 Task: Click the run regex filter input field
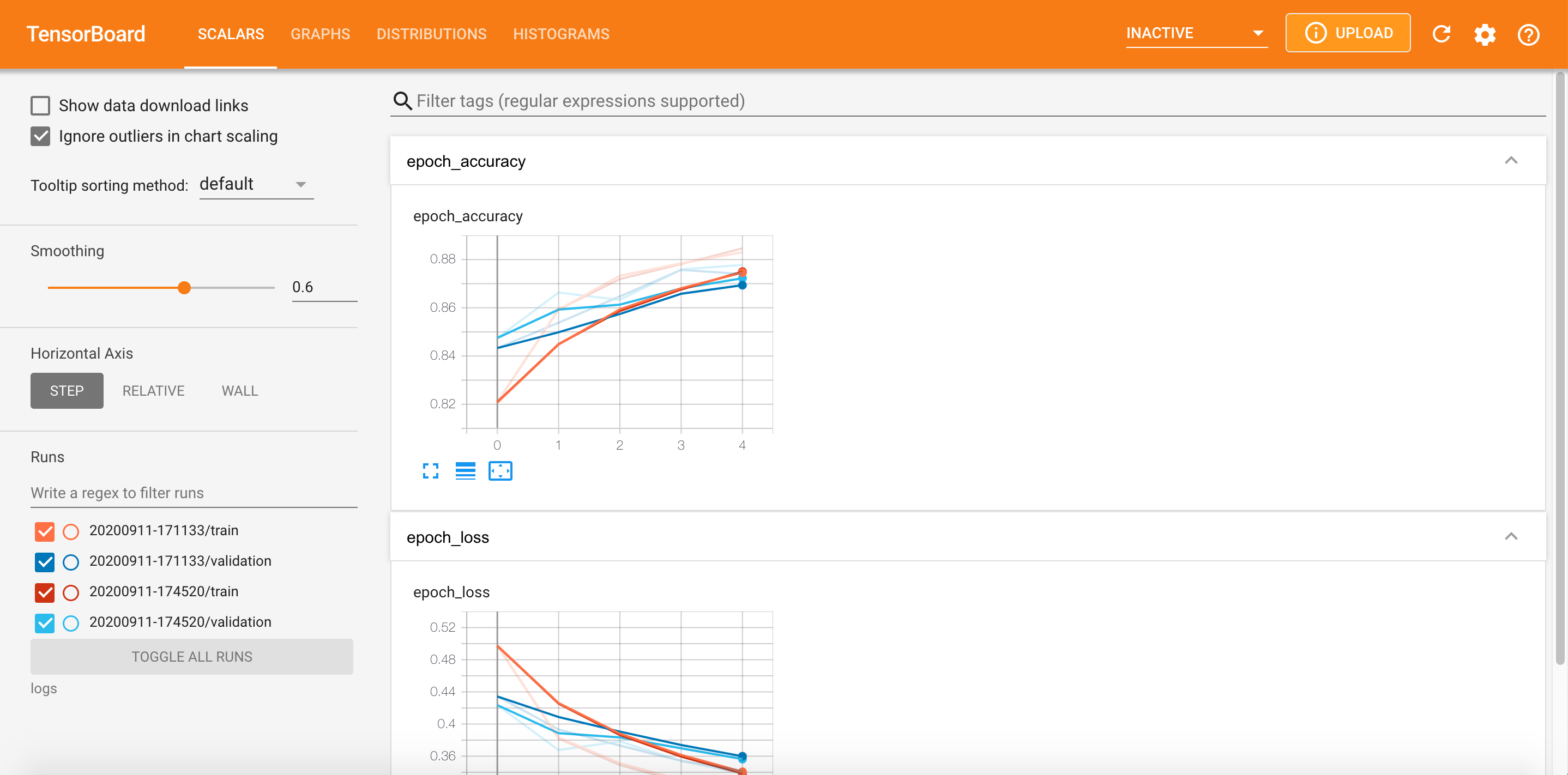pos(193,493)
